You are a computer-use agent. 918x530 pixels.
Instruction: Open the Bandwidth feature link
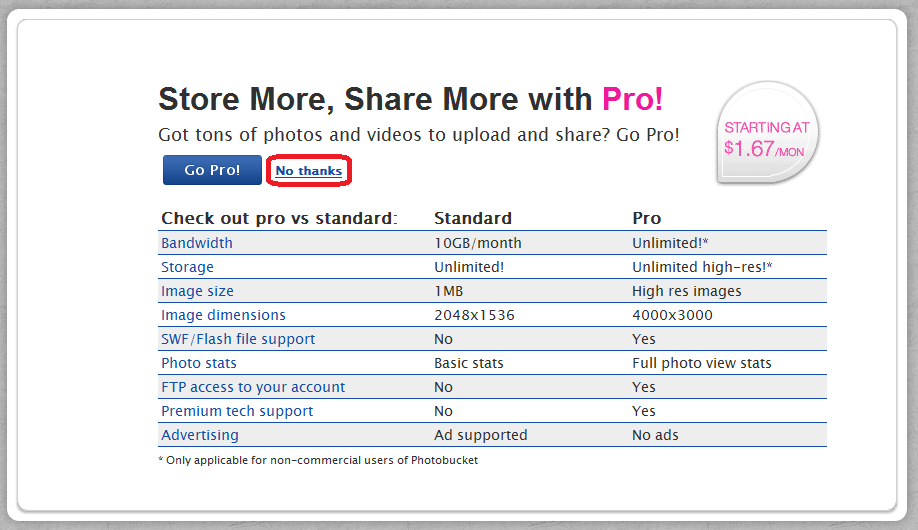(x=197, y=243)
